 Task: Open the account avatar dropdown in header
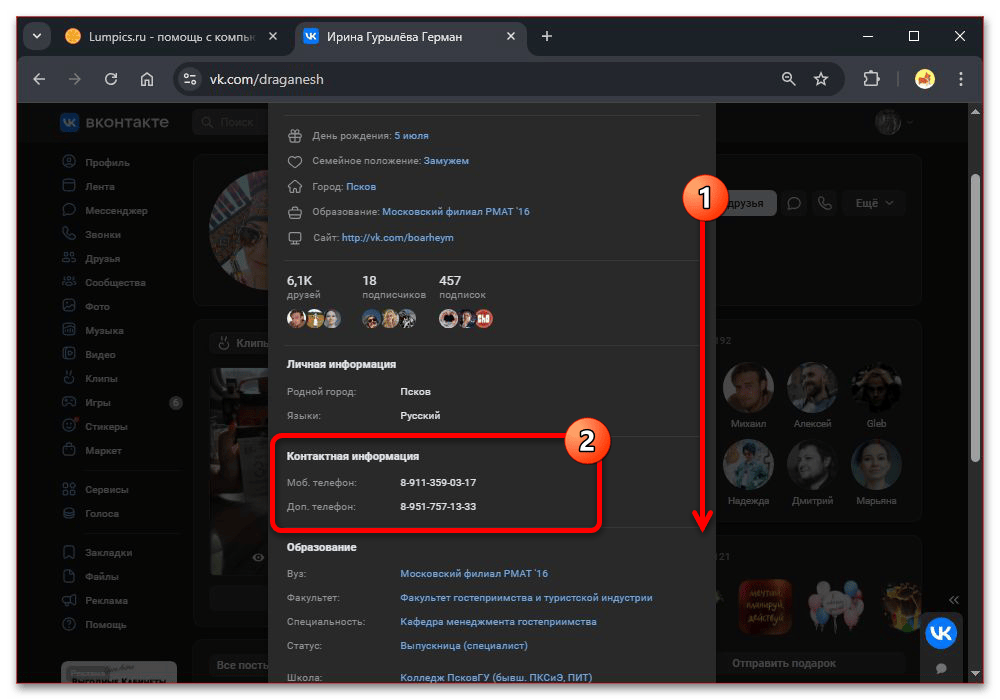pyautogui.click(x=894, y=122)
